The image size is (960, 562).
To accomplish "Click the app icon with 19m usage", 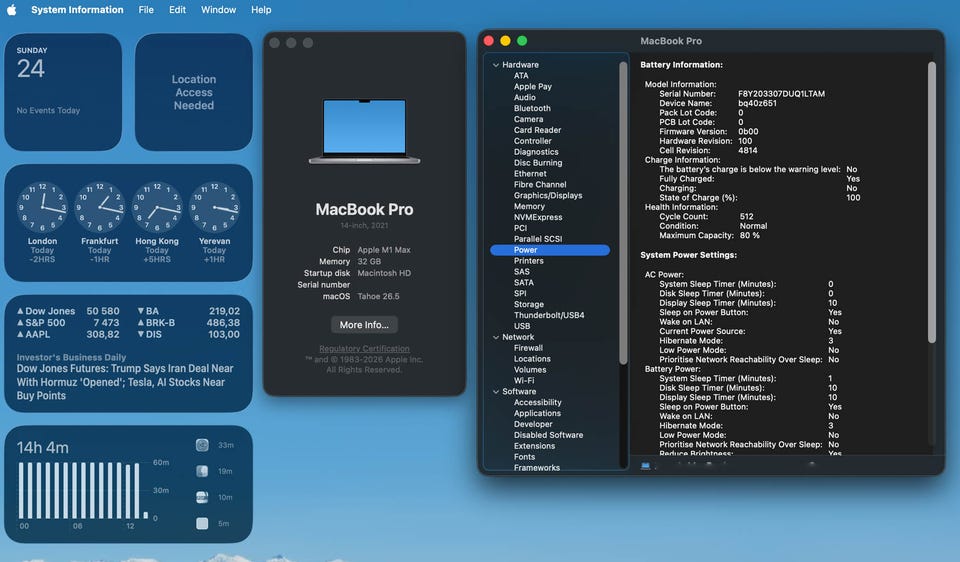I will pos(202,471).
